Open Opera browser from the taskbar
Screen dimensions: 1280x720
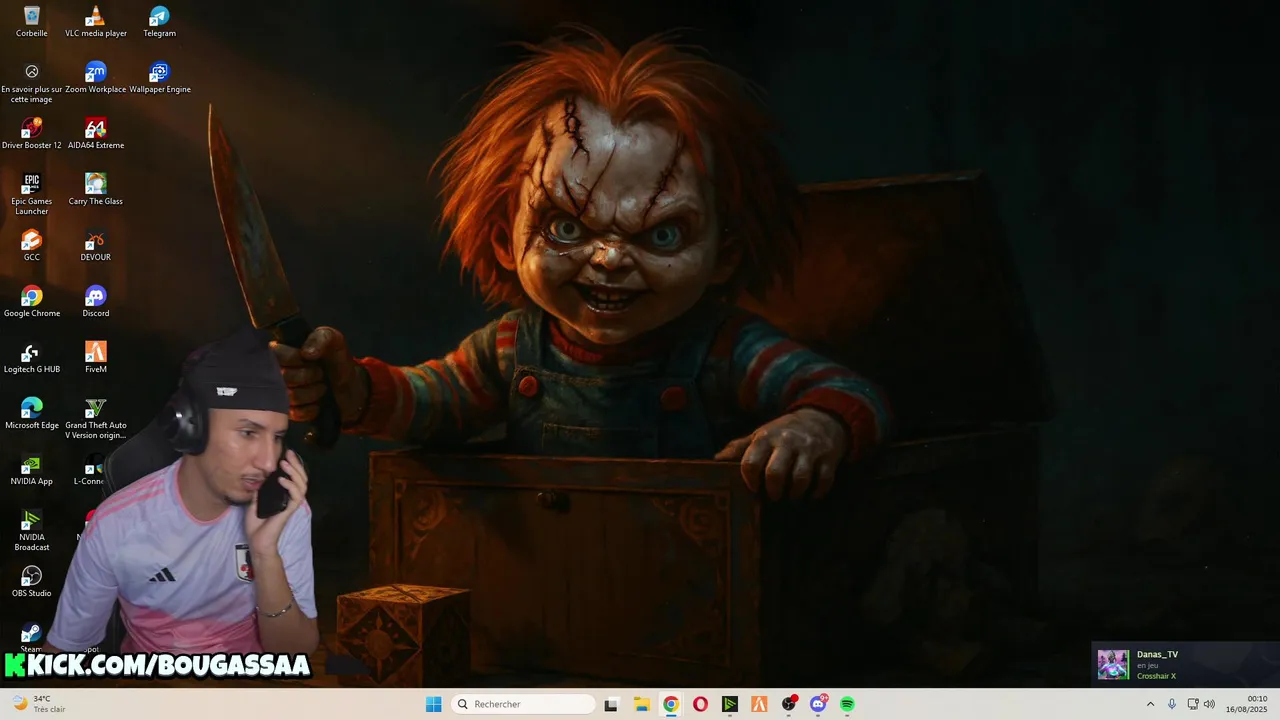[700, 704]
